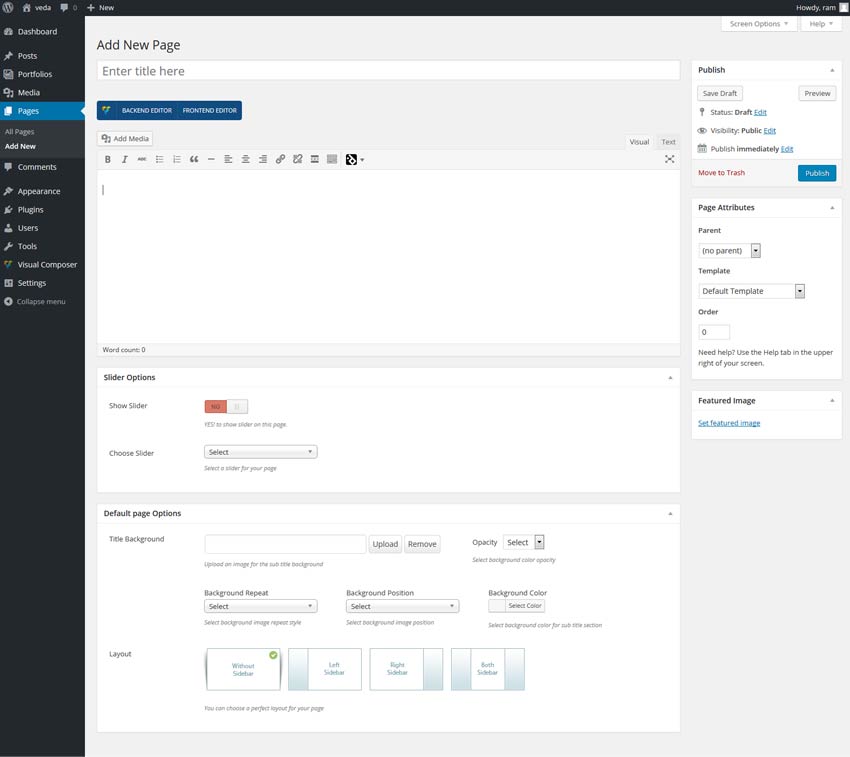
Task: Apply bold formatting in the editor toolbar
Action: (107, 159)
